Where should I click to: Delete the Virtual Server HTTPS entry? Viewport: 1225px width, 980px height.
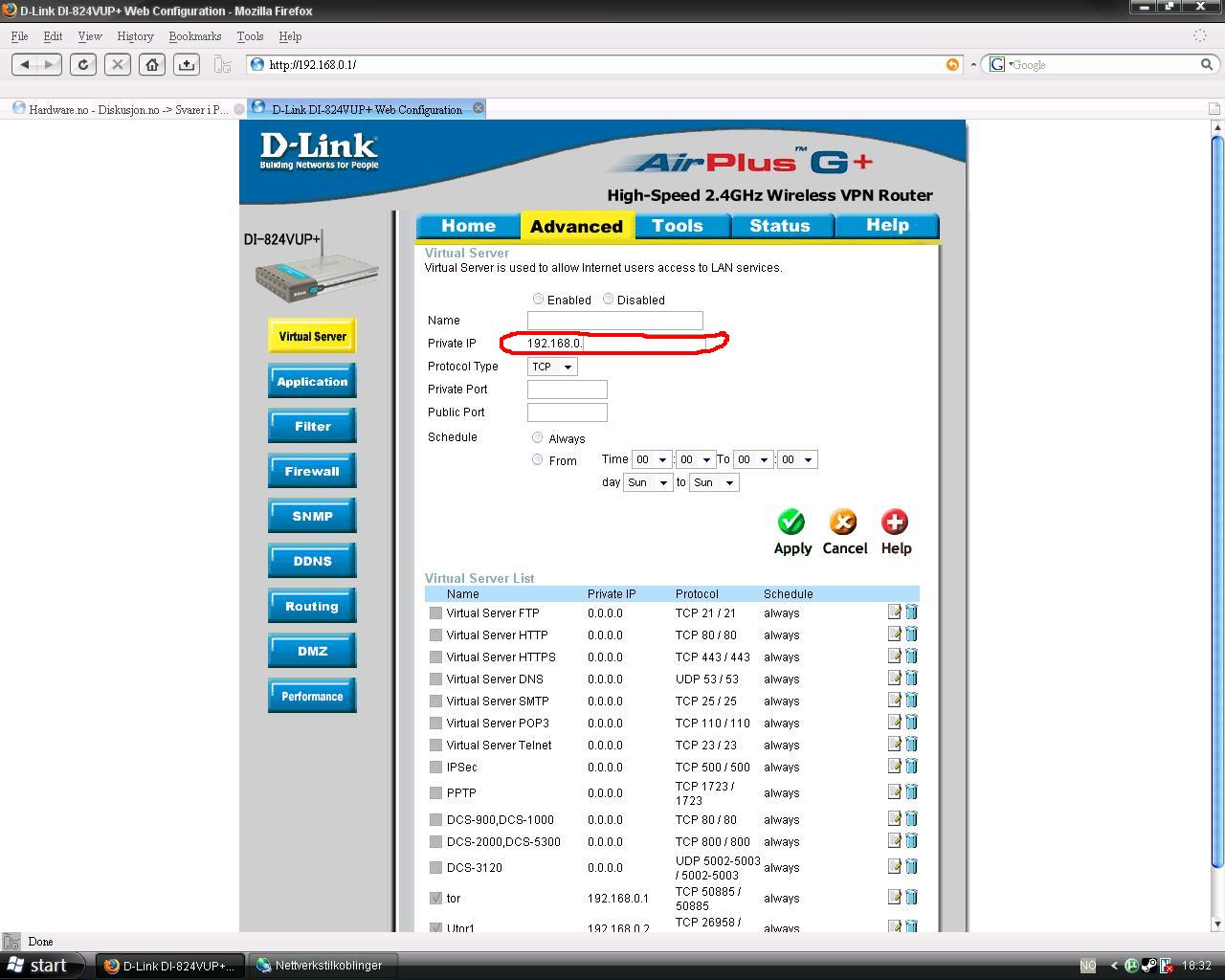tap(911, 656)
